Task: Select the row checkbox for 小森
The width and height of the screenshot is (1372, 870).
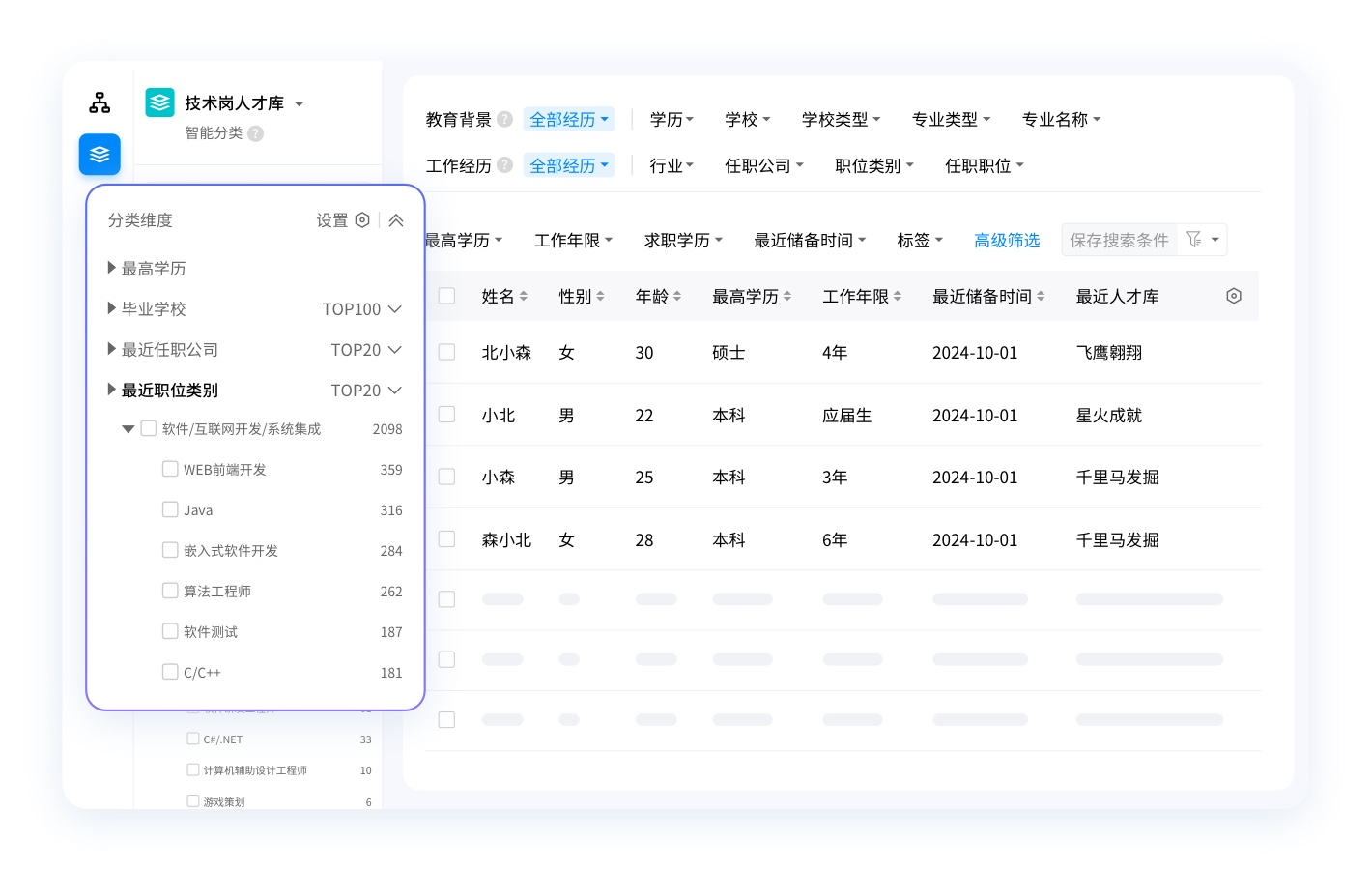Action: click(446, 477)
